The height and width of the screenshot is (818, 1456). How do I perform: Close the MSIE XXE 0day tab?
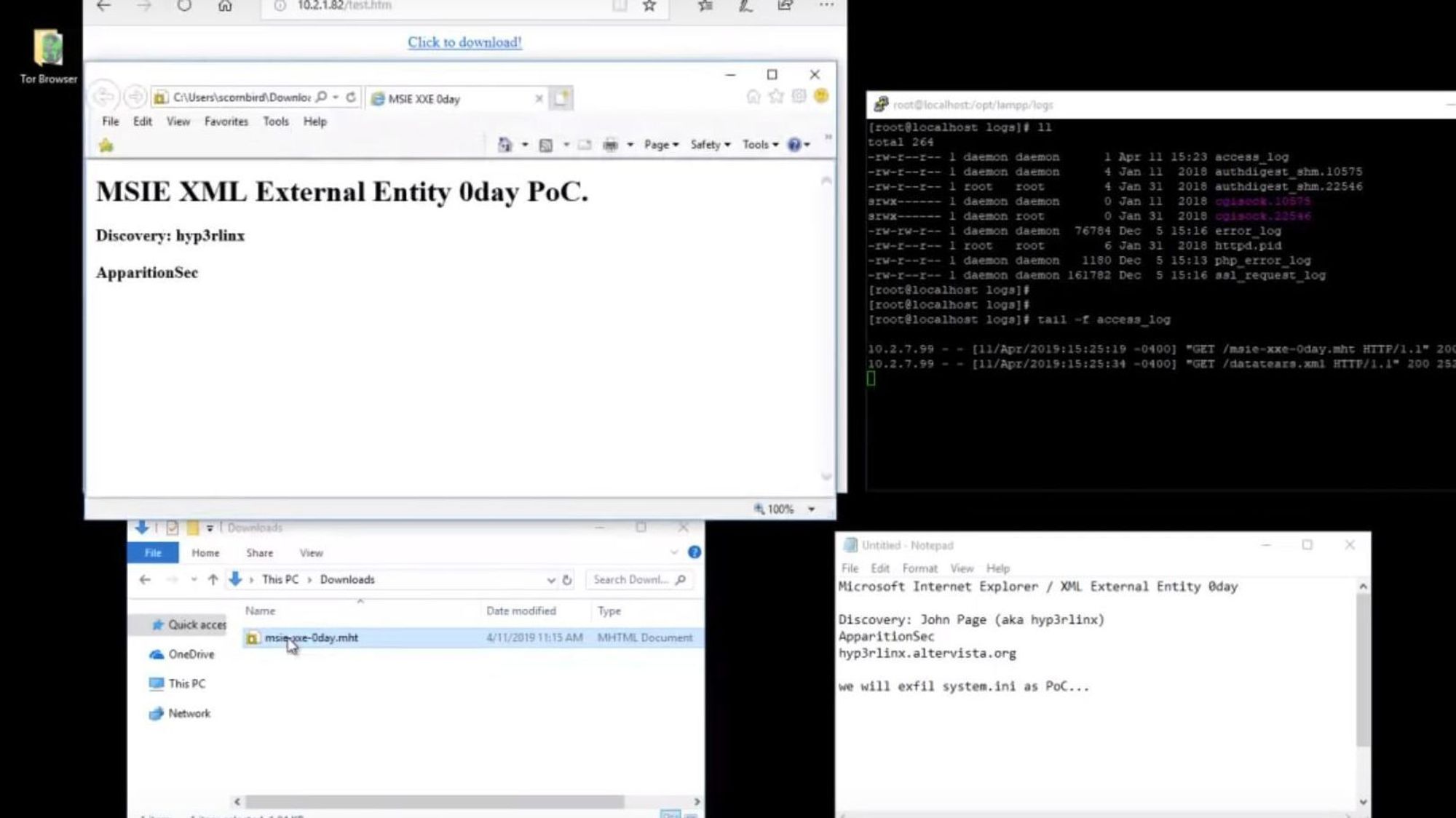click(x=539, y=98)
